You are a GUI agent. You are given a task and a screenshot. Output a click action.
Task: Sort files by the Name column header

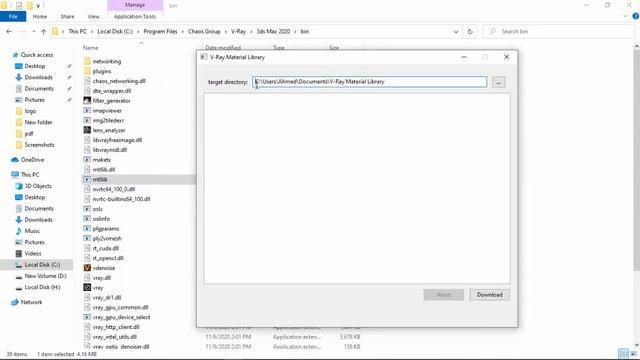pos(91,48)
